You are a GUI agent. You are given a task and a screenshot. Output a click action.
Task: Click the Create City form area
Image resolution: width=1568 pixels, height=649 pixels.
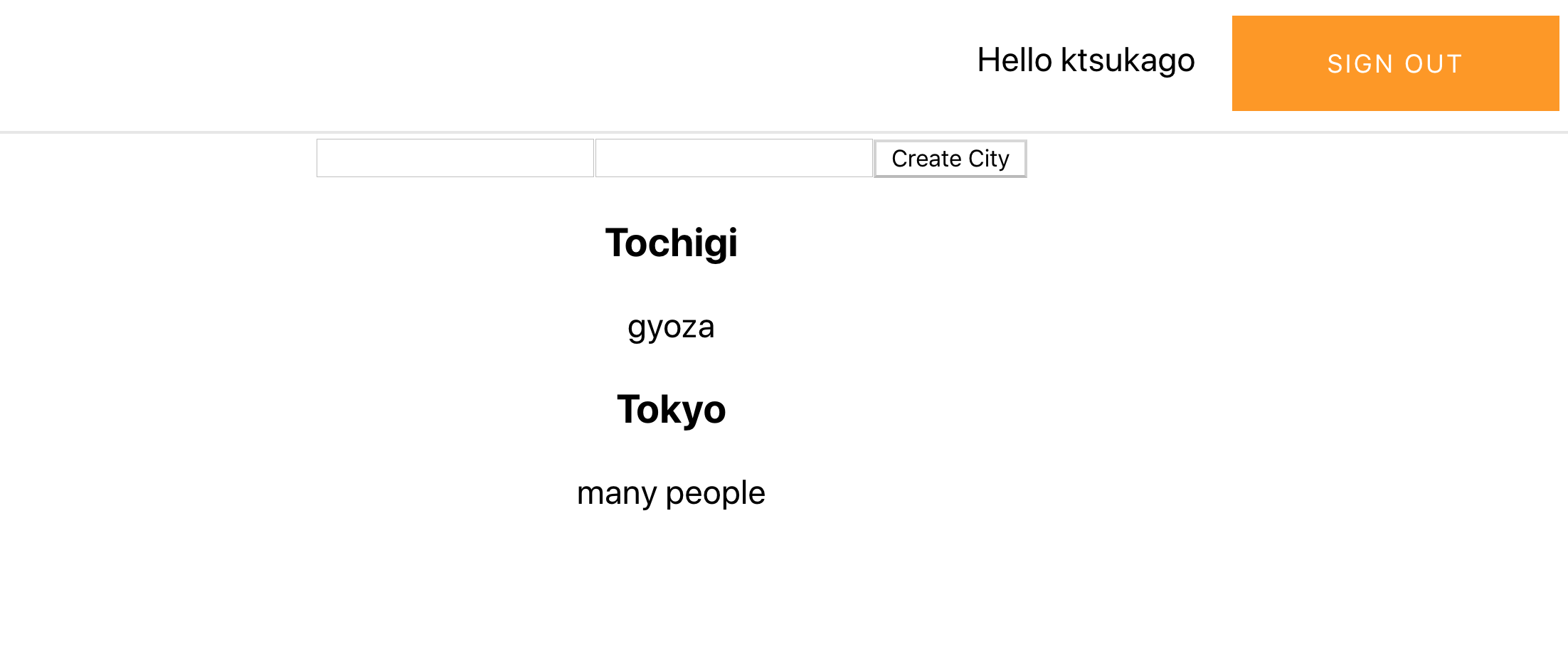click(950, 158)
